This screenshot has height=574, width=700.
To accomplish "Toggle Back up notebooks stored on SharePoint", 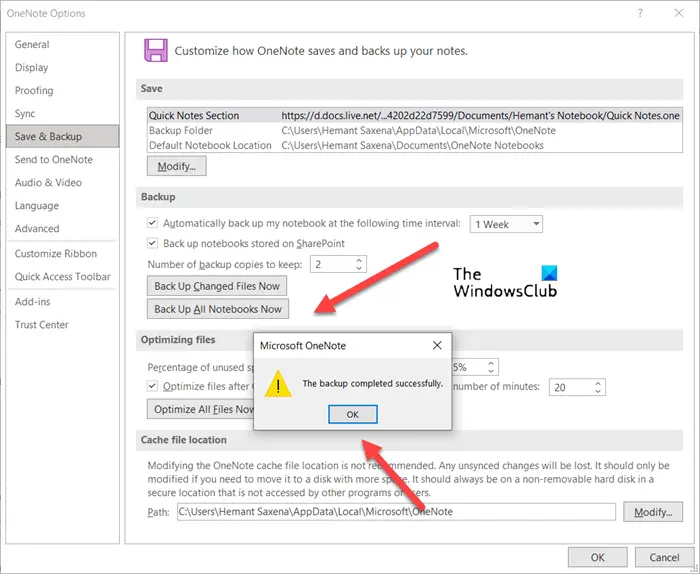I will pos(153,243).
